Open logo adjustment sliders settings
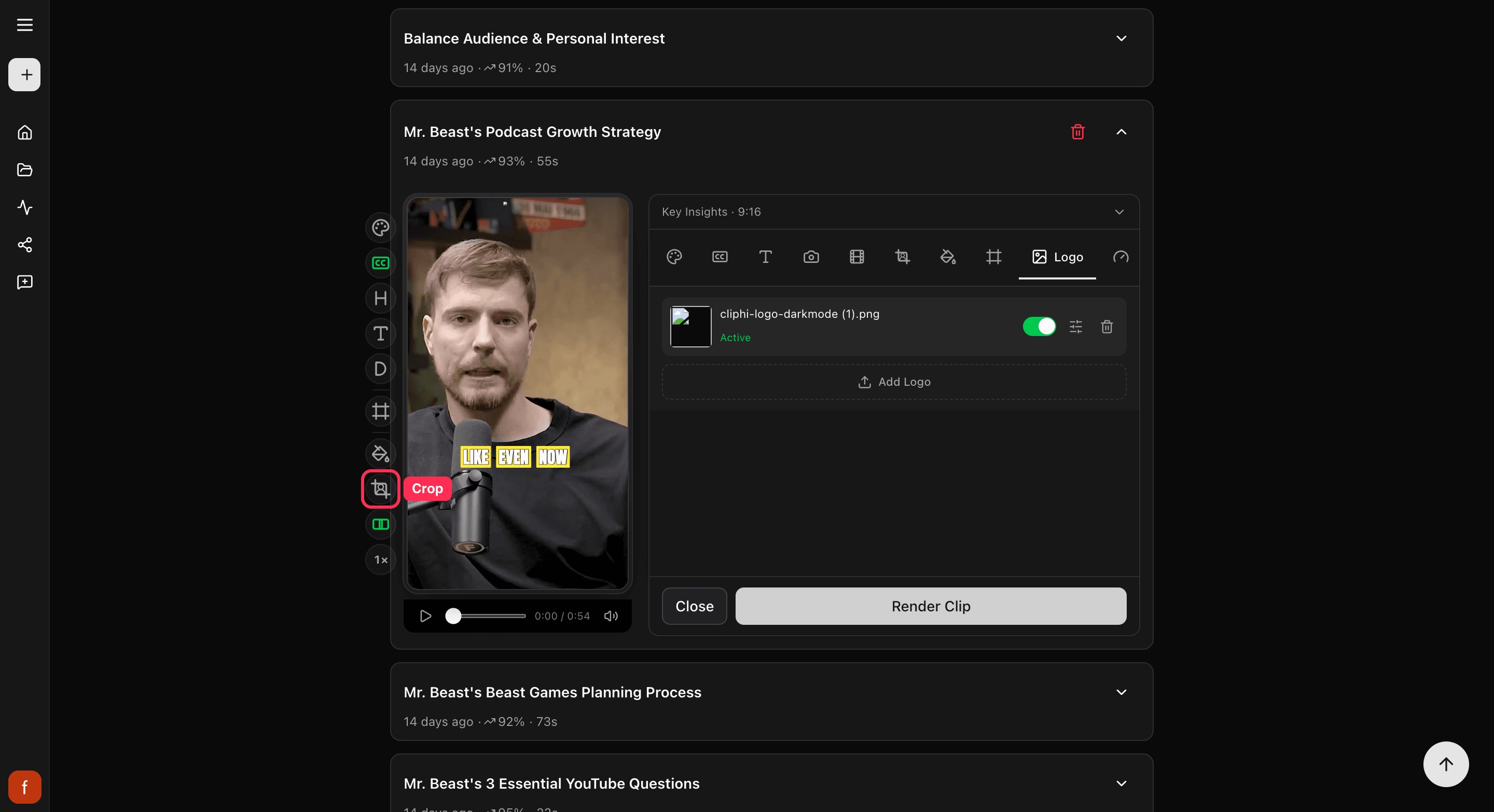Image resolution: width=1494 pixels, height=812 pixels. [x=1075, y=327]
